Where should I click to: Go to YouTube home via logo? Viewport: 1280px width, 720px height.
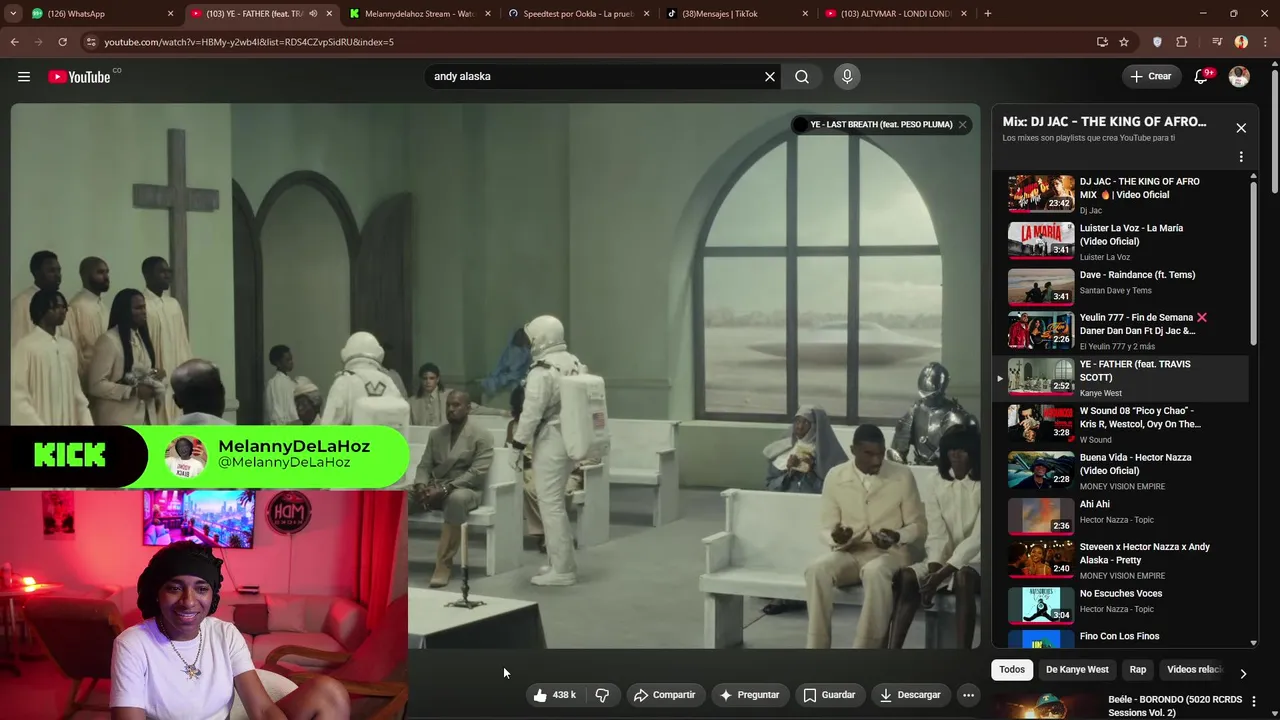(79, 76)
